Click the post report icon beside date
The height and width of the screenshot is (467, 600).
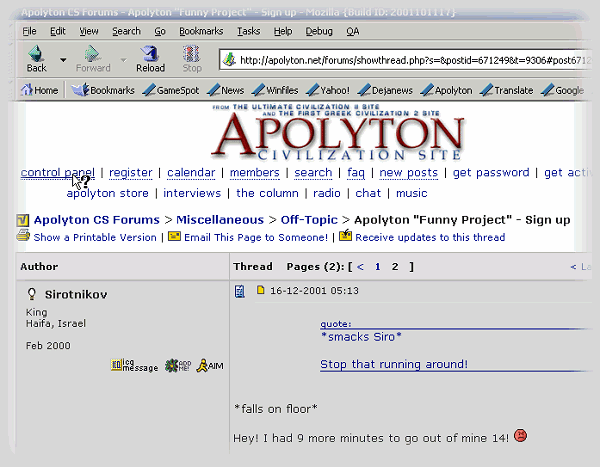[240, 291]
